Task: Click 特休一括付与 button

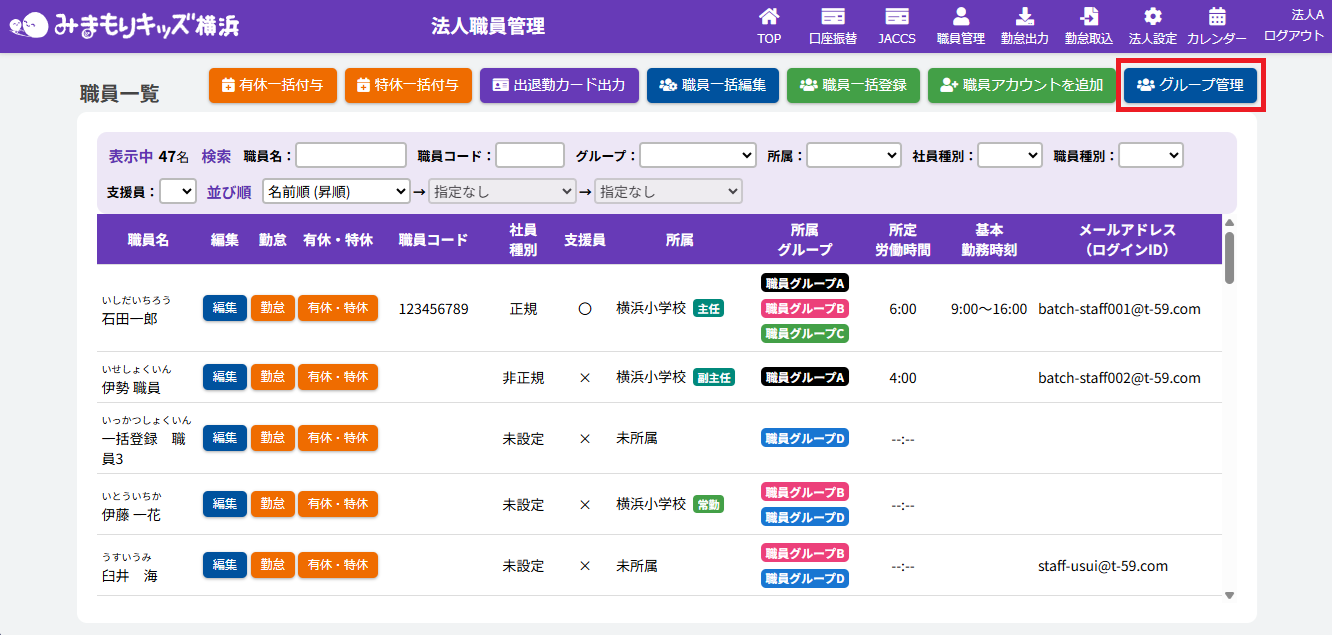Action: [x=408, y=85]
